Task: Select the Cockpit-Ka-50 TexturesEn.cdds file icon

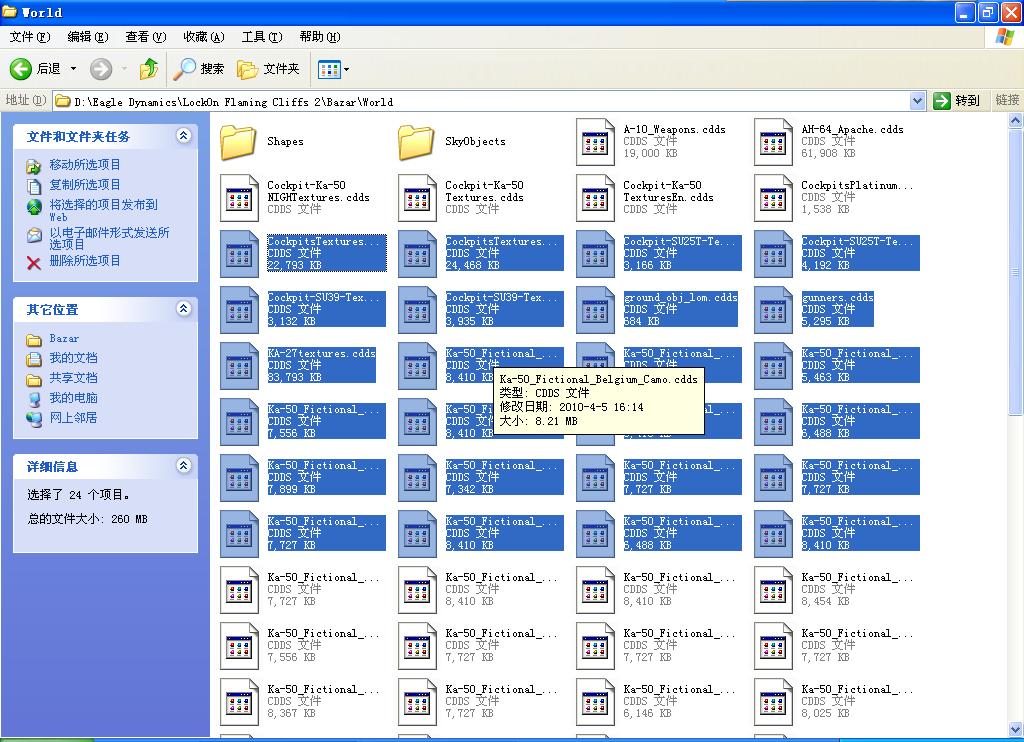Action: [595, 197]
